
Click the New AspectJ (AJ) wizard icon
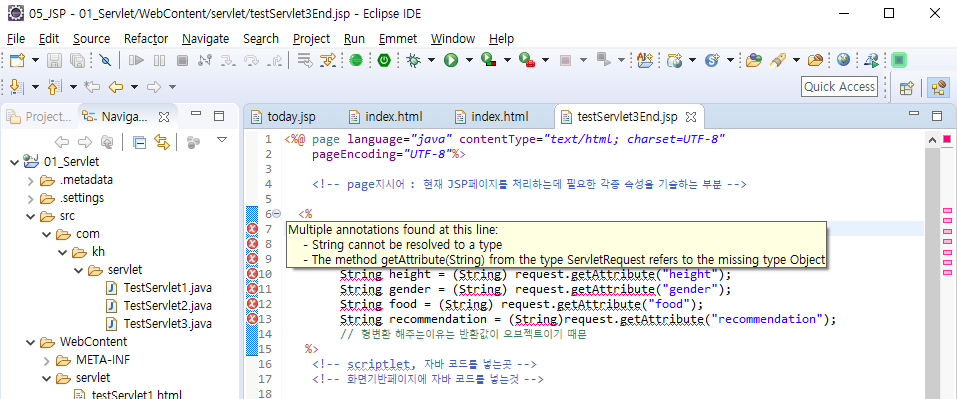coord(645,60)
